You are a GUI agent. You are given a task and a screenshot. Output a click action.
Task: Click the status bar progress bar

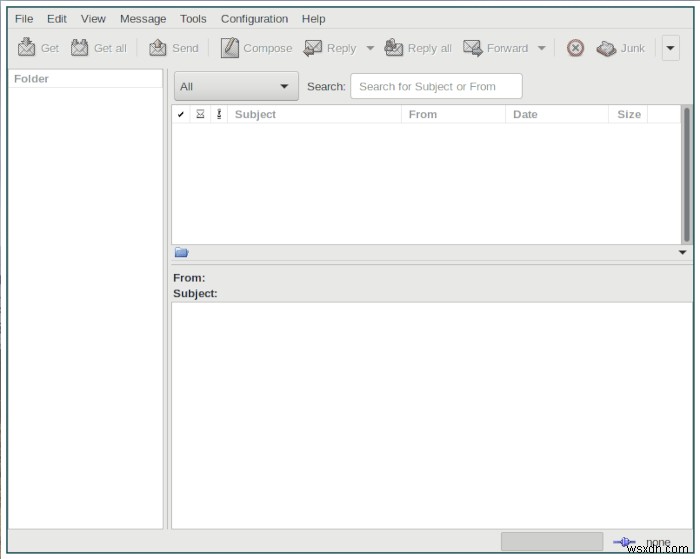[x=552, y=541]
